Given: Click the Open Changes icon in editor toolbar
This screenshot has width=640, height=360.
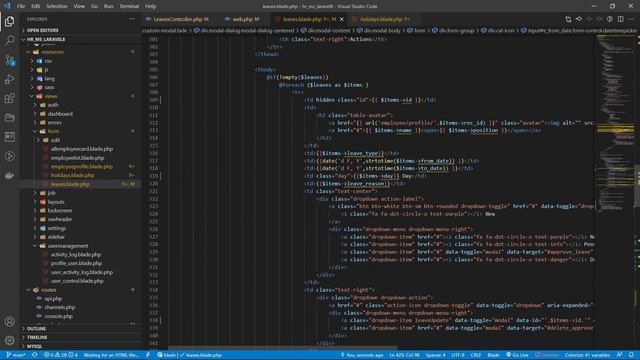Looking at the screenshot, I should click(568, 19).
